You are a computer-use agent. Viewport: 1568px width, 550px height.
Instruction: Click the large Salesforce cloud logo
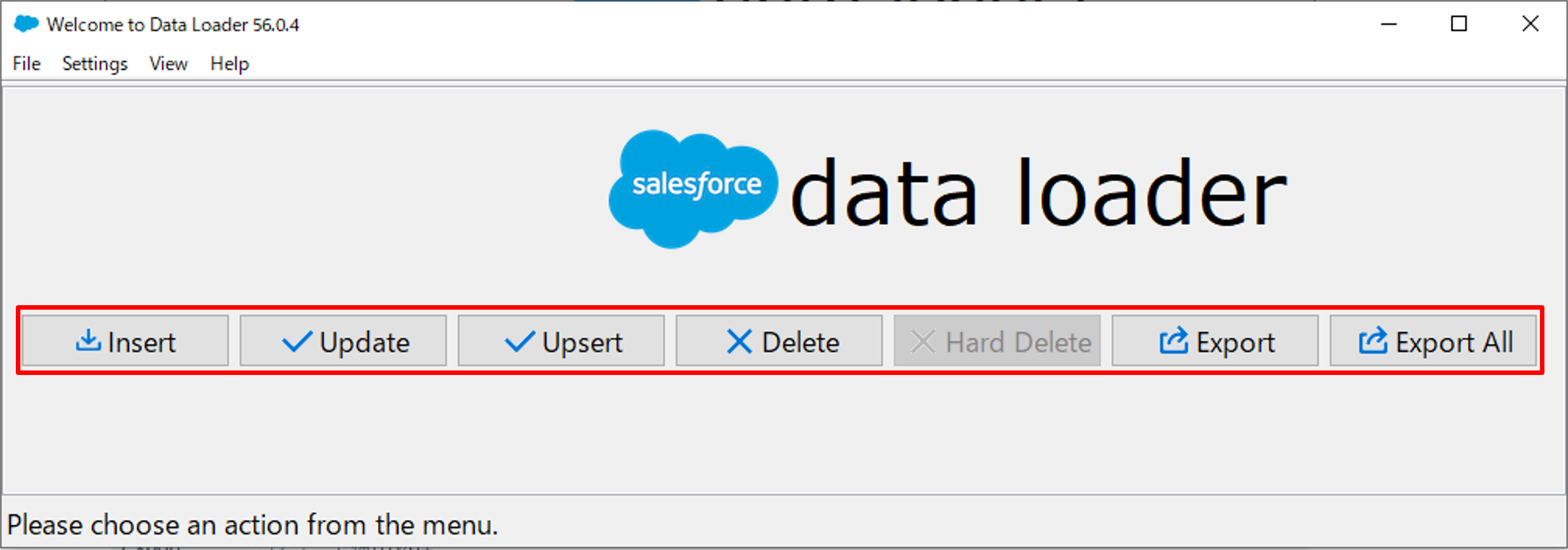[693, 189]
